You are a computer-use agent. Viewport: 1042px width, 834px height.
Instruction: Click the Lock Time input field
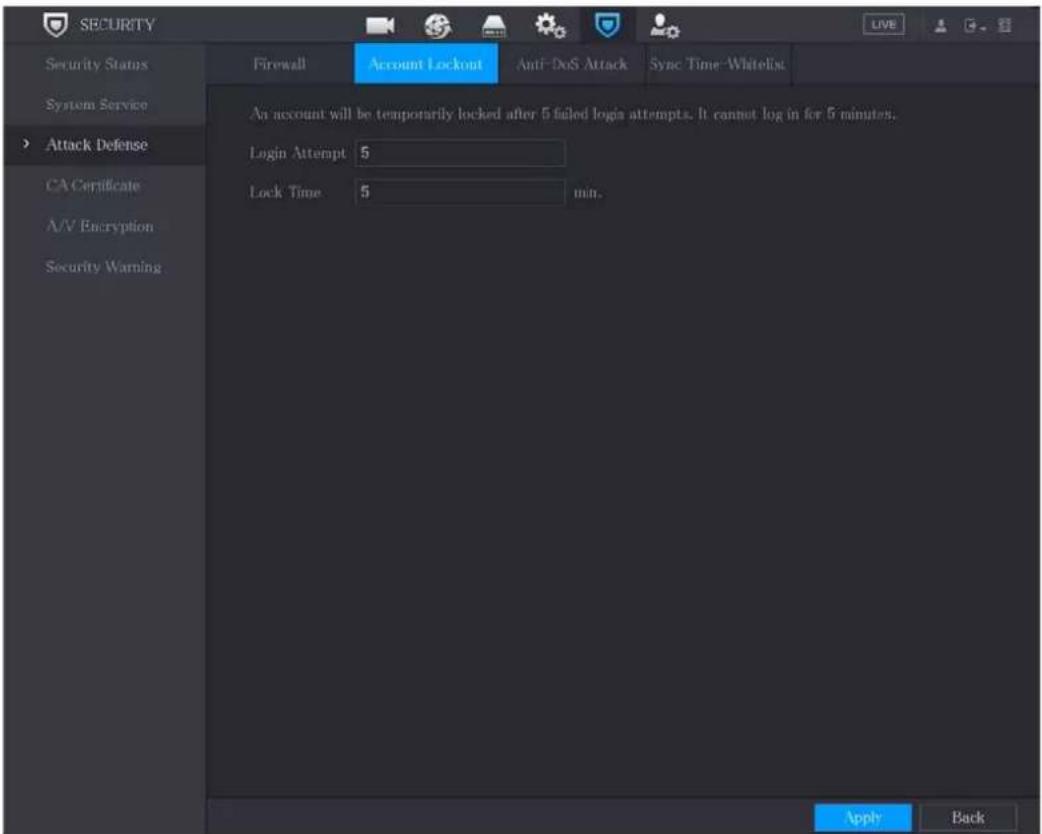pyautogui.click(x=461, y=193)
